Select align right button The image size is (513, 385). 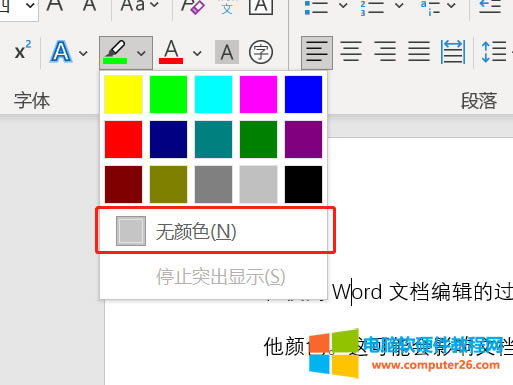(x=385, y=51)
